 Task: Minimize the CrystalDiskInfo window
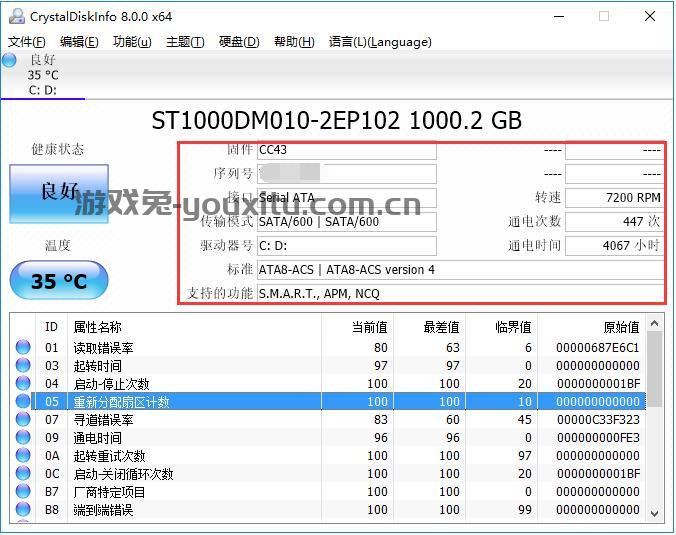[559, 17]
